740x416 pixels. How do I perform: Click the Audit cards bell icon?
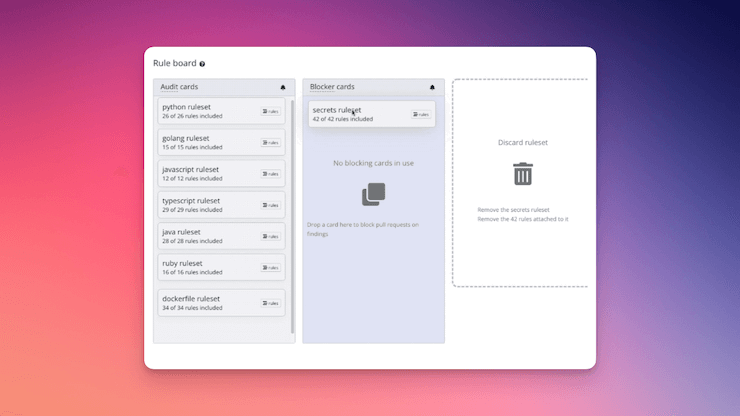click(x=283, y=88)
